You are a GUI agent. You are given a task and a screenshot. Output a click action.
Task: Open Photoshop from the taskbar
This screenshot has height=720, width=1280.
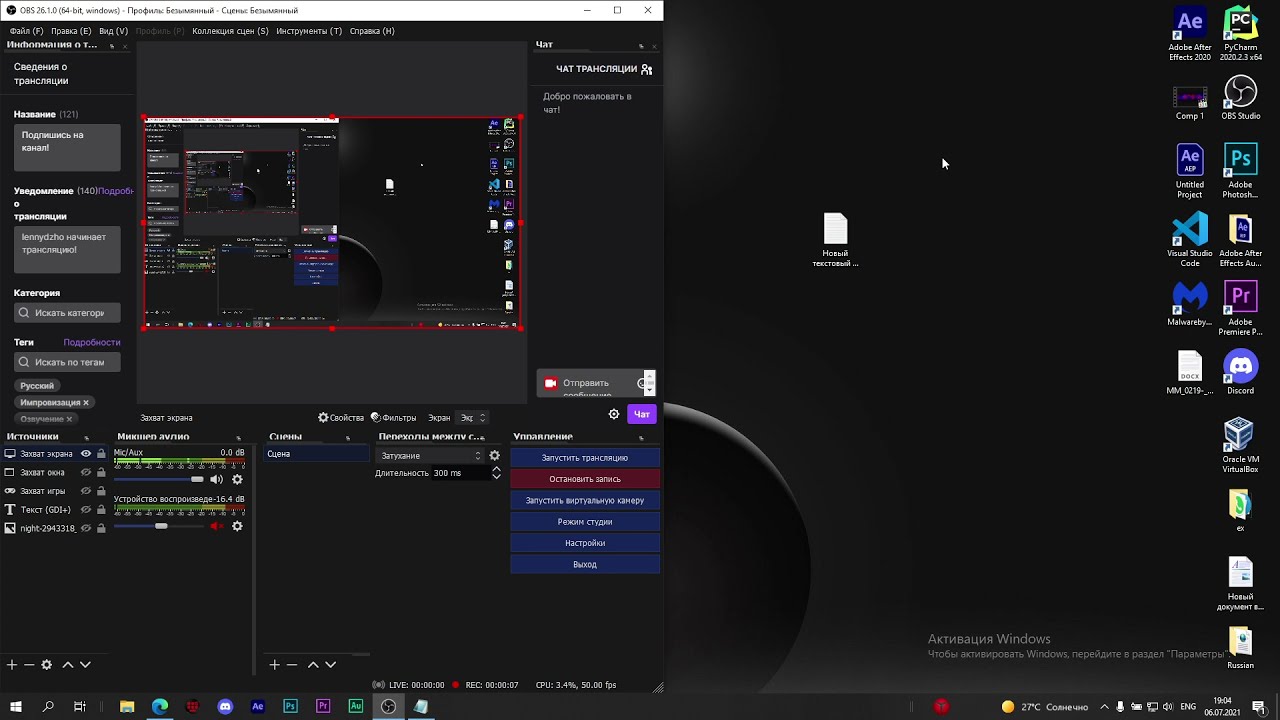pyautogui.click(x=290, y=706)
